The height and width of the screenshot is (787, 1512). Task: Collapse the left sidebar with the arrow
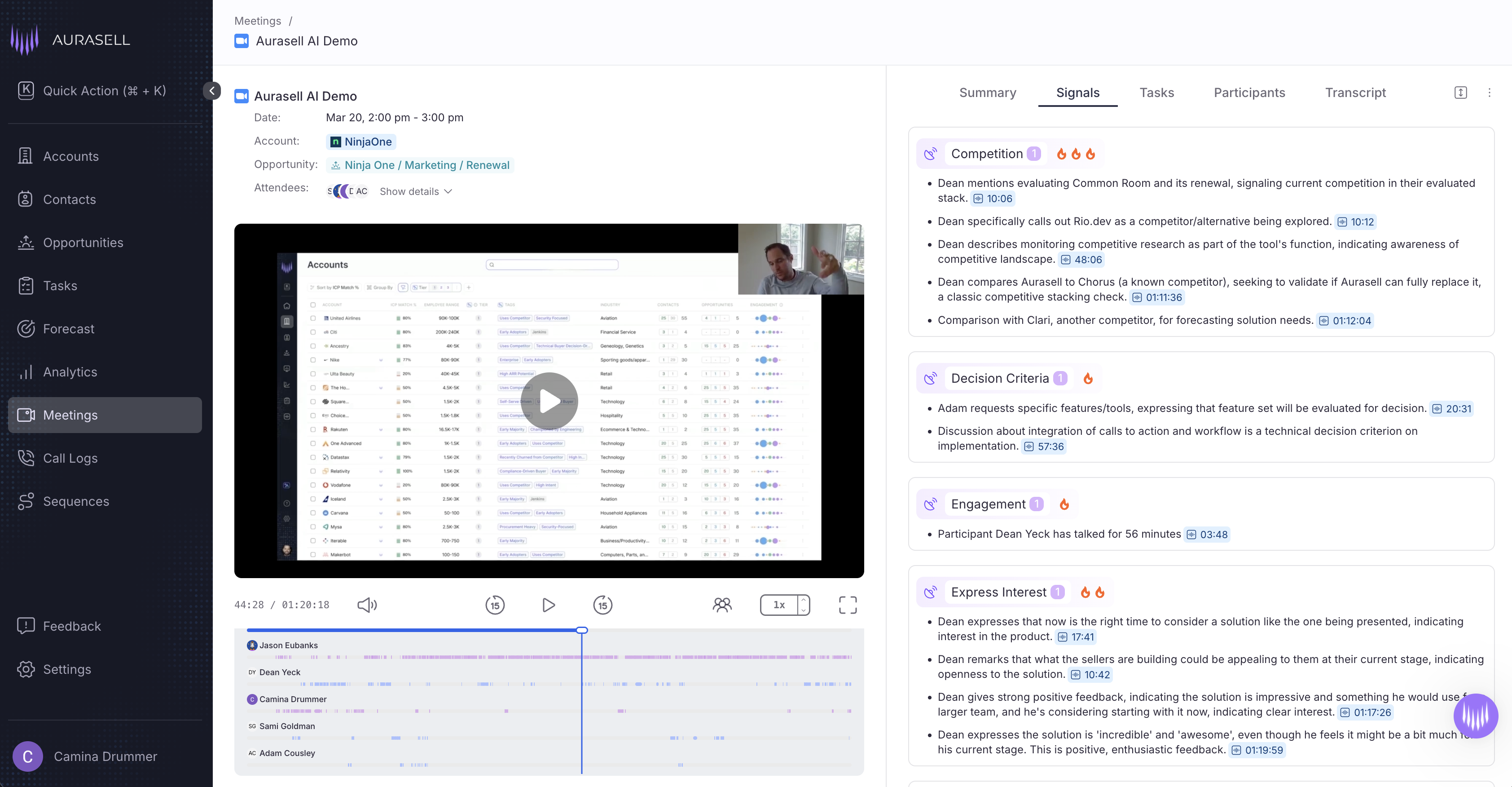[x=212, y=90]
